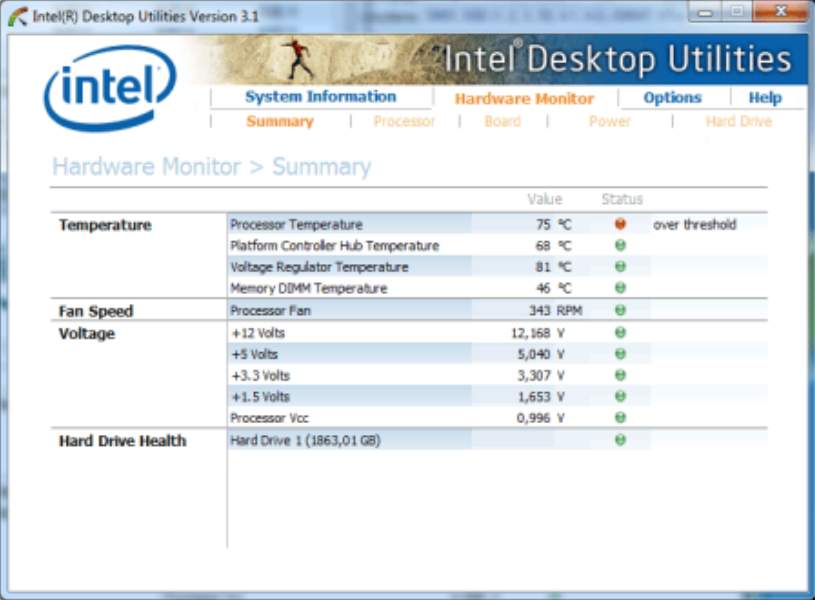Click Hard Drive 1 green health icon

[x=620, y=440]
